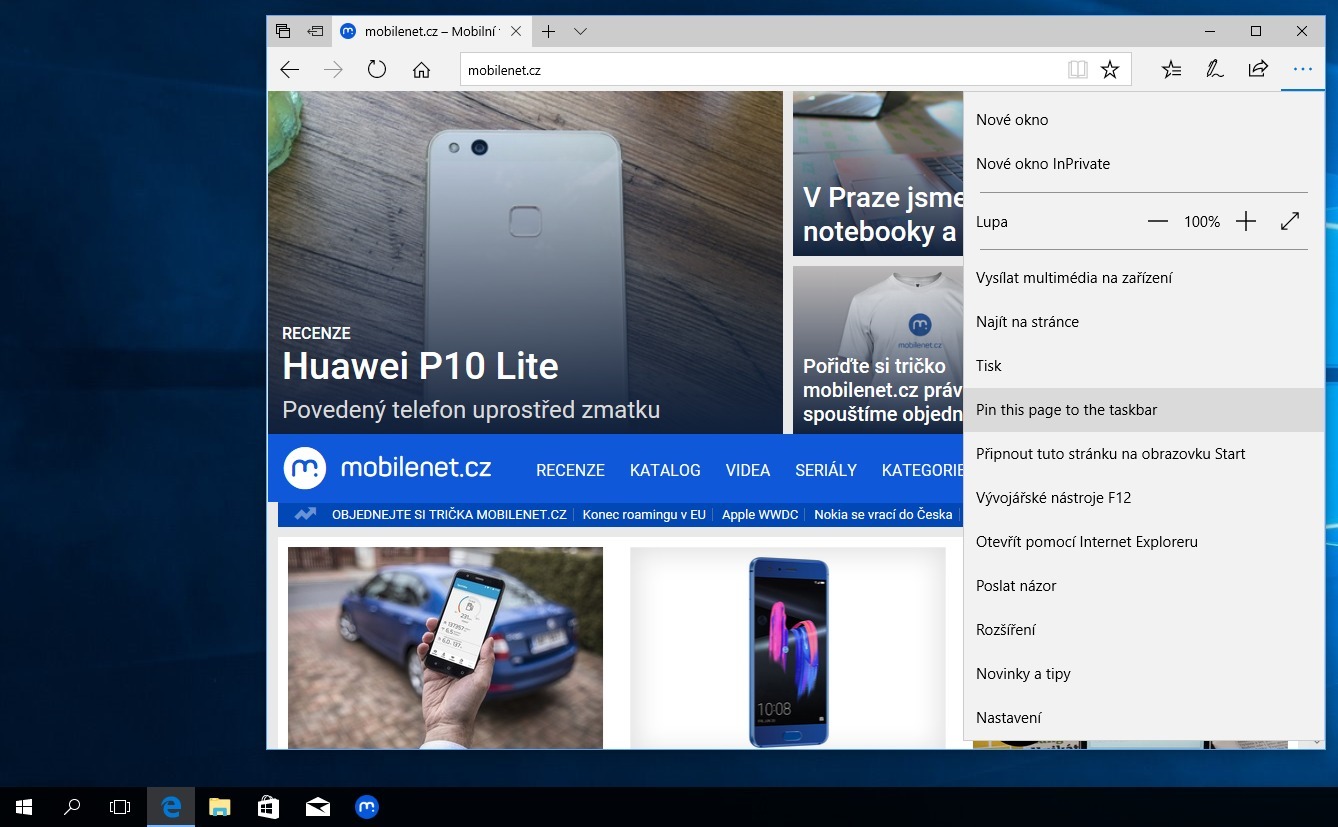Open the browser More options ellipsis menu

[x=1302, y=69]
